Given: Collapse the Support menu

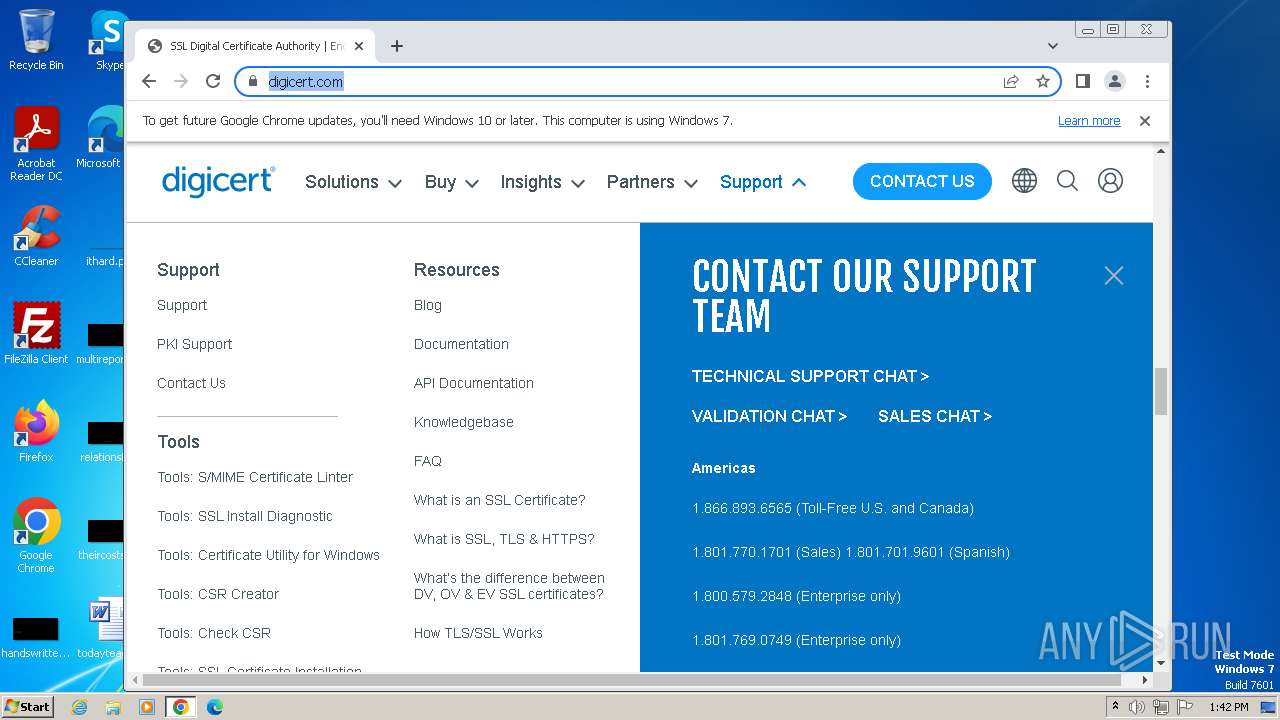Looking at the screenshot, I should point(762,182).
